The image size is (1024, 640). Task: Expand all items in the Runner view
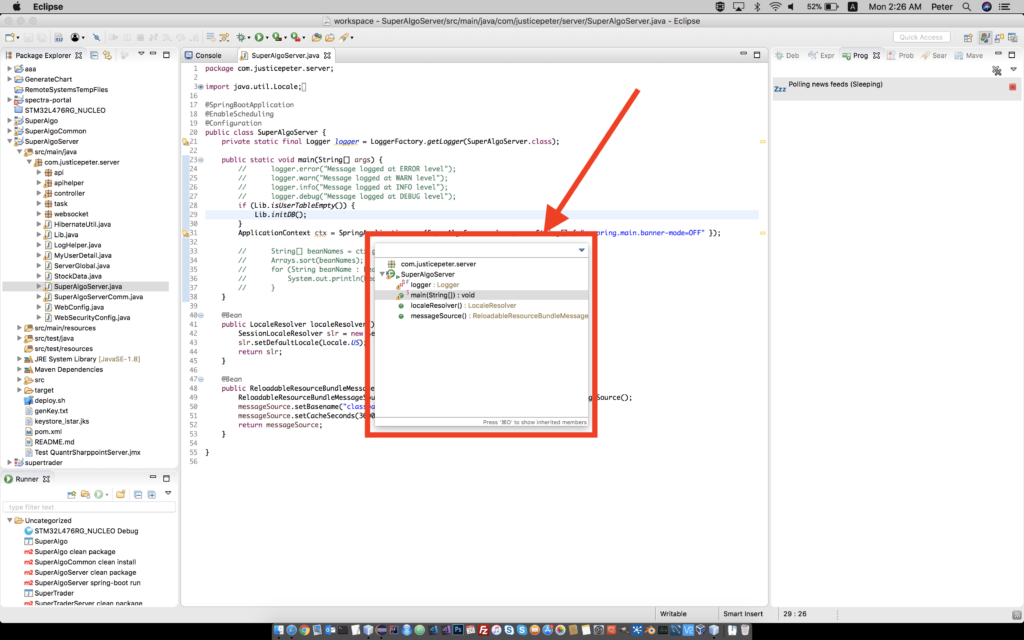click(152, 494)
